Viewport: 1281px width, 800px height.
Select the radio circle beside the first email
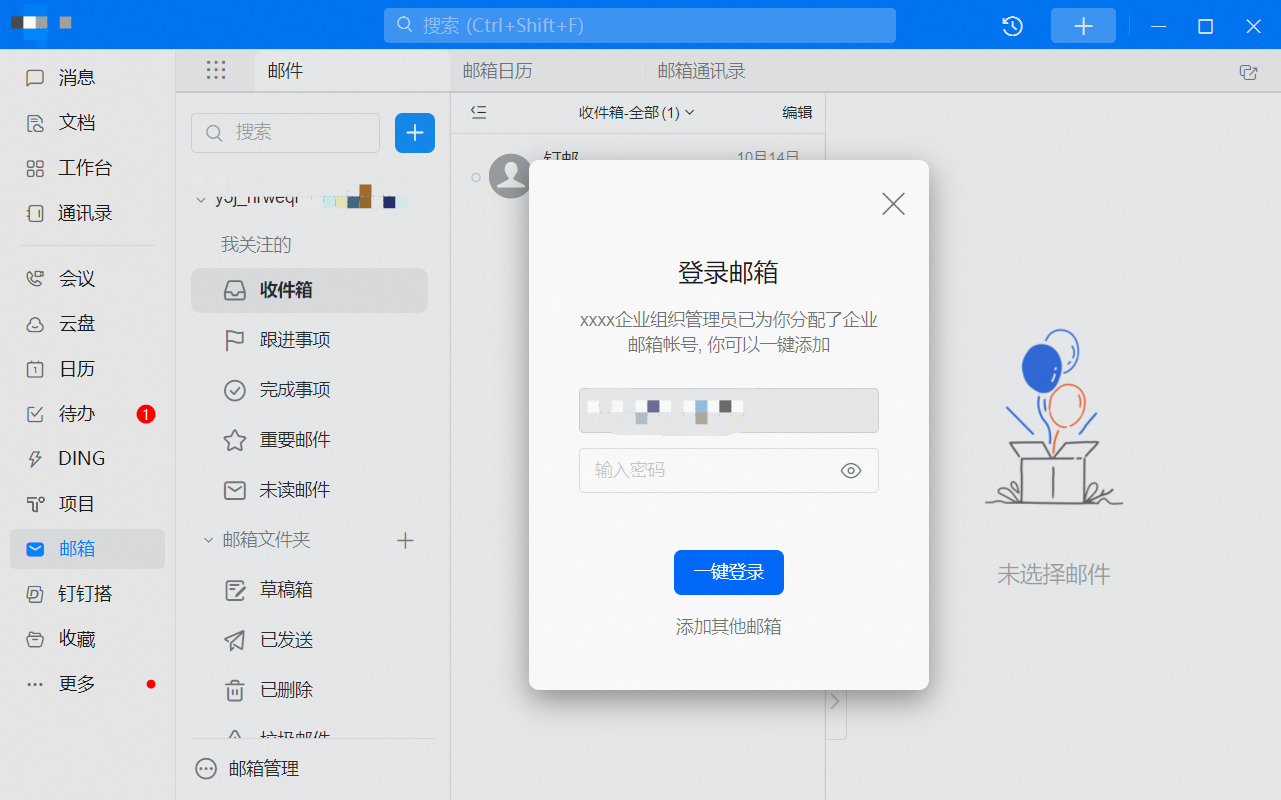coord(476,177)
